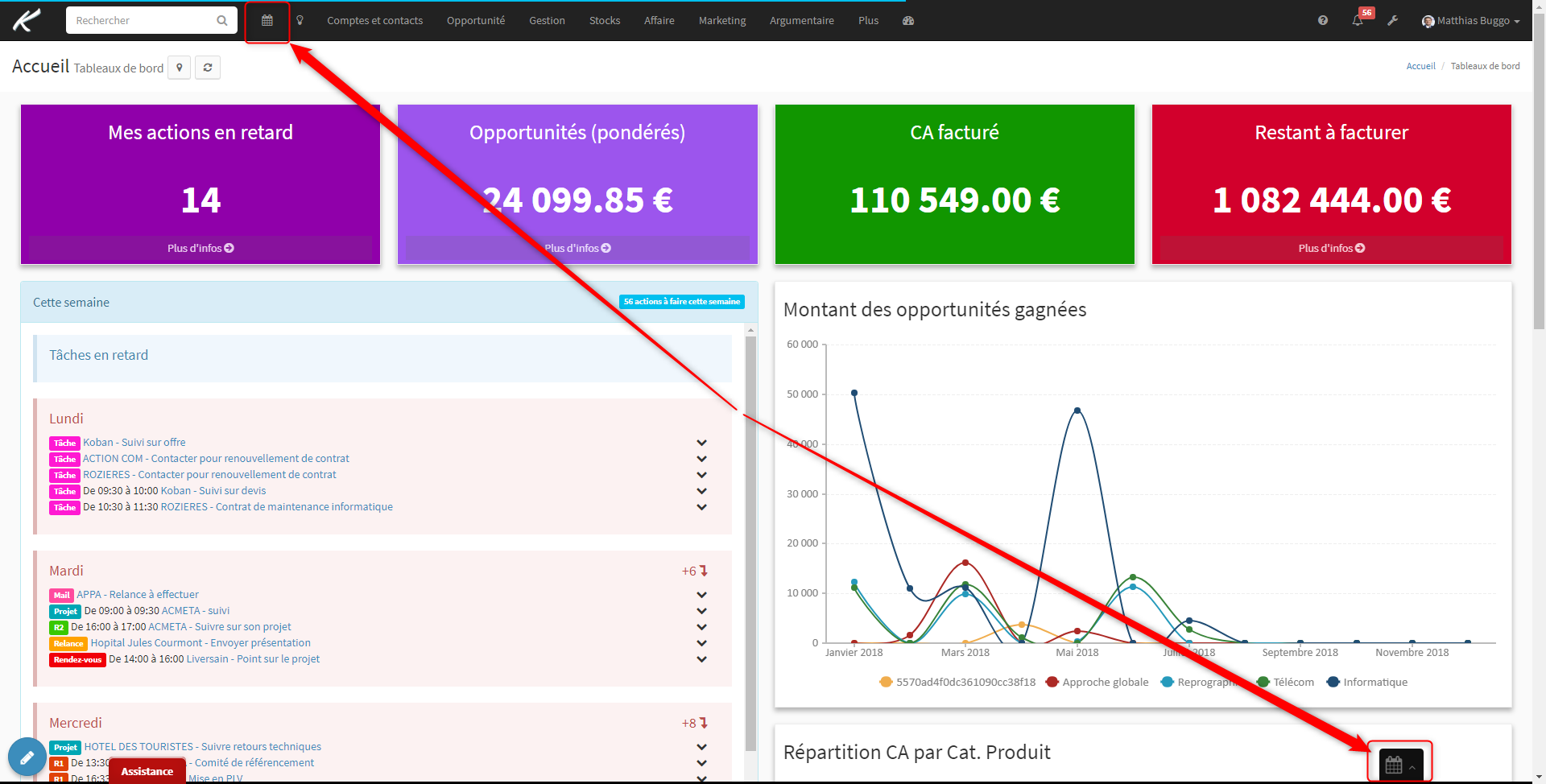Click the Cette semaine list scrollbar
Screen dimensions: 1546x784
click(x=750, y=543)
